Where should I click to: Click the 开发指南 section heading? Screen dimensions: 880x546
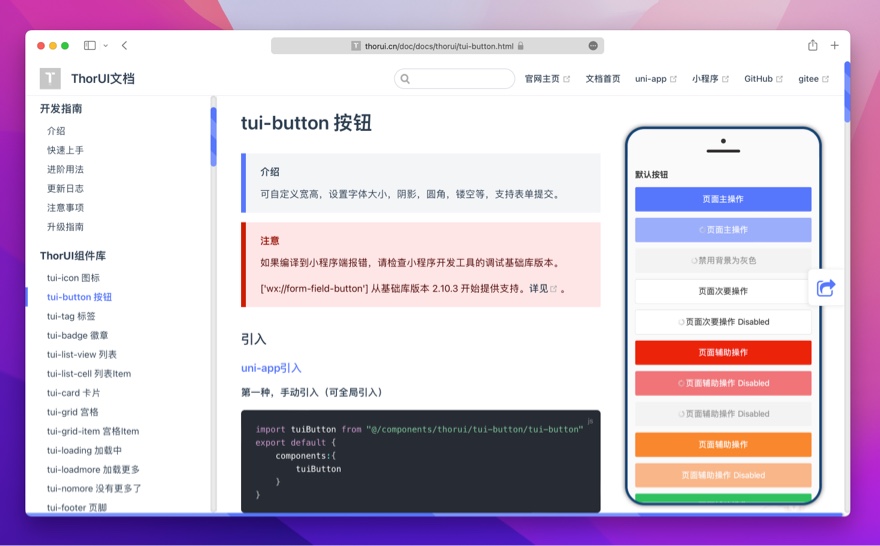(61, 109)
